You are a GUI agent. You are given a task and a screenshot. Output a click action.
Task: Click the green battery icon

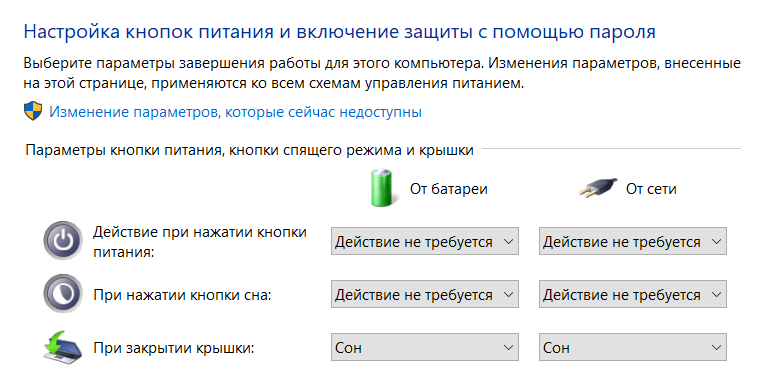pos(382,188)
